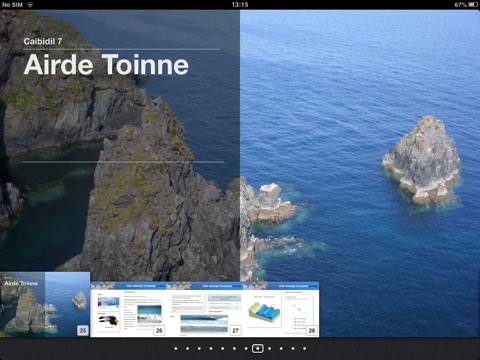This screenshot has width=480, height=360.
Task: Tap the 13:15 clock in the status bar
Action: click(240, 4)
